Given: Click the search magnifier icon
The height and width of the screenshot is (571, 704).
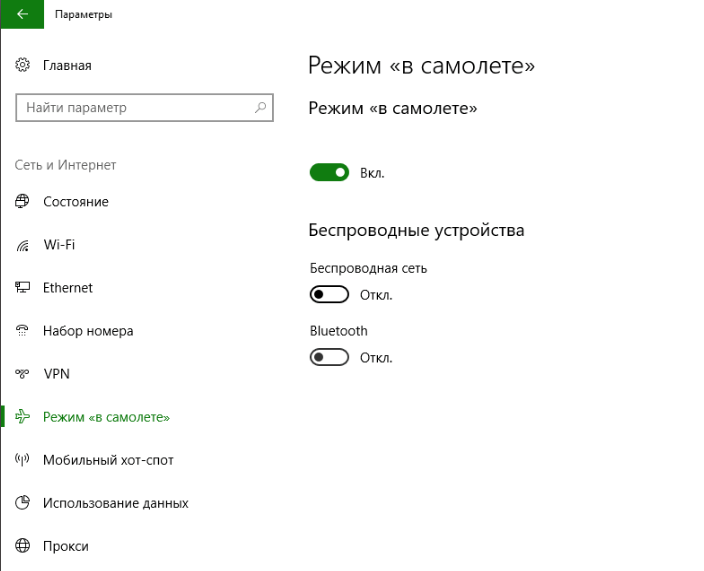Looking at the screenshot, I should [x=260, y=107].
